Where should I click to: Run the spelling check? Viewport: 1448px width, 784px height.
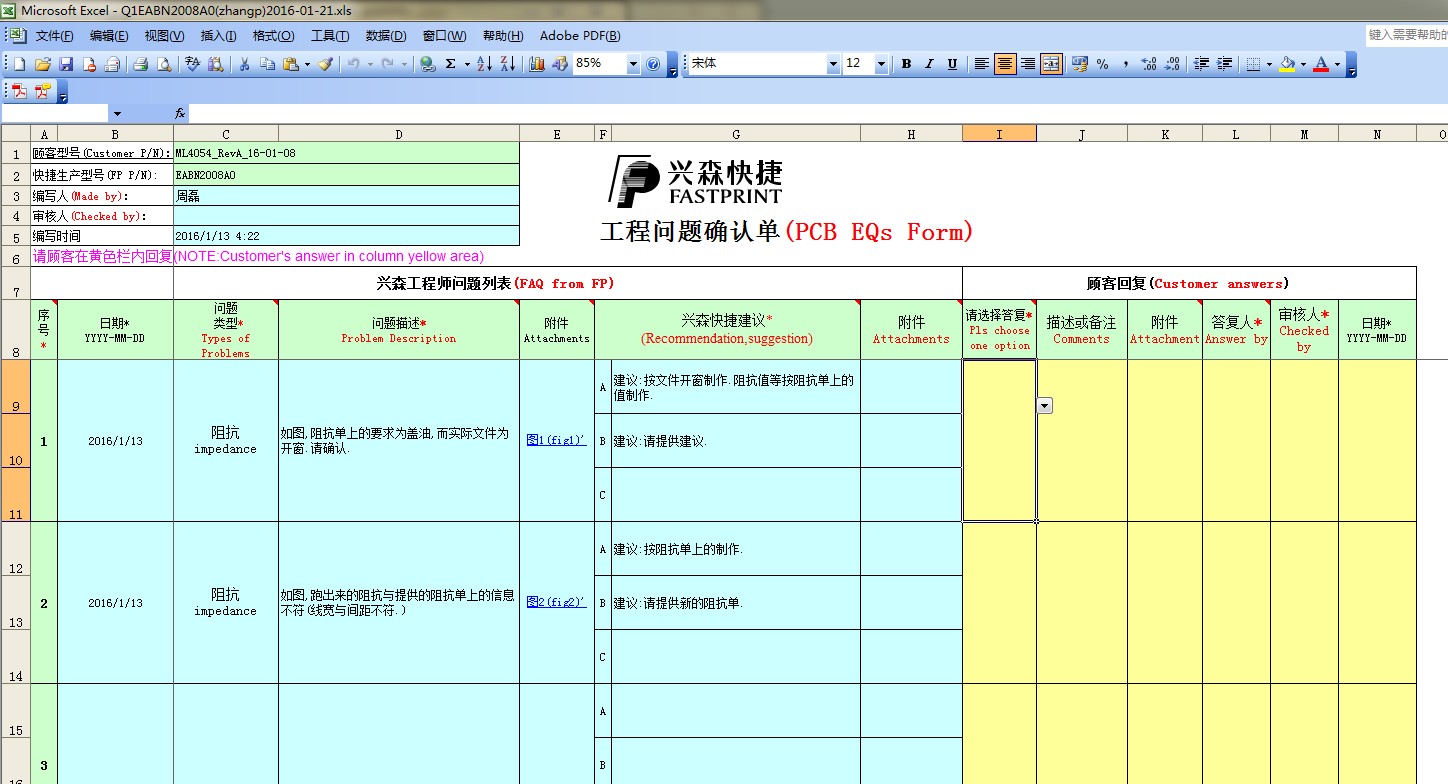[191, 64]
